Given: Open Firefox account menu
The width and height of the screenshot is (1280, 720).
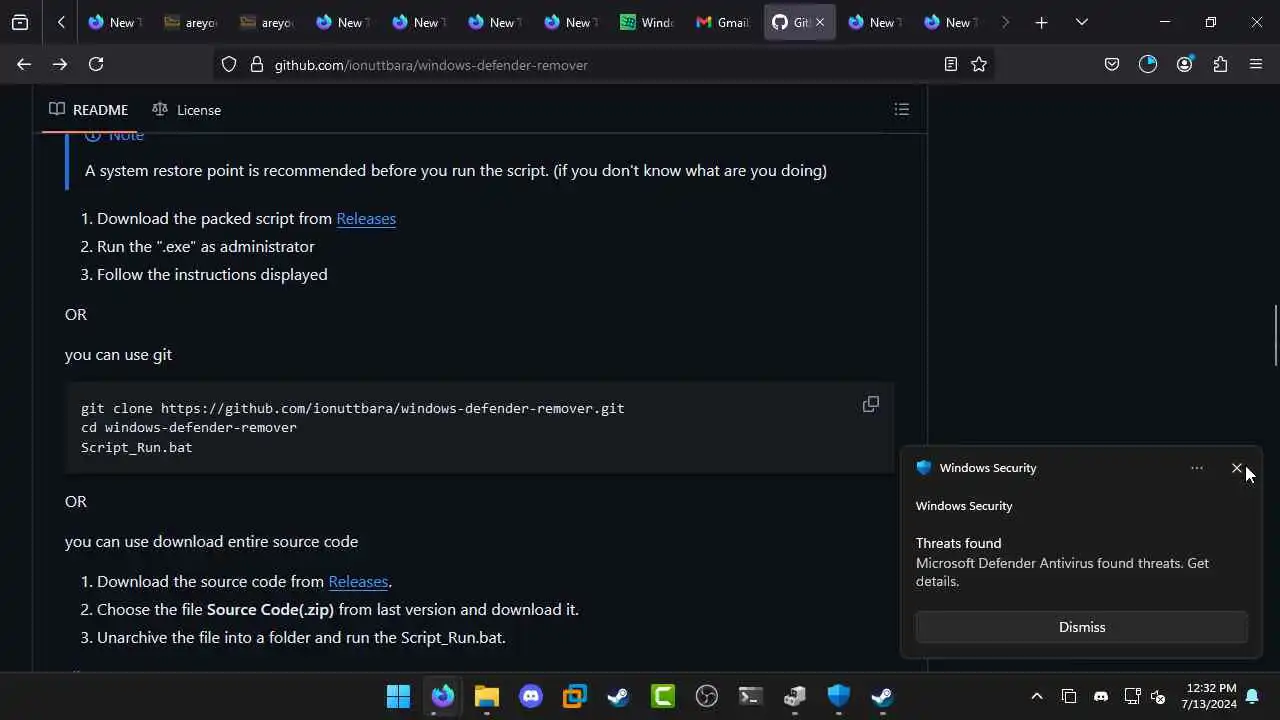Looking at the screenshot, I should click(x=1185, y=64).
